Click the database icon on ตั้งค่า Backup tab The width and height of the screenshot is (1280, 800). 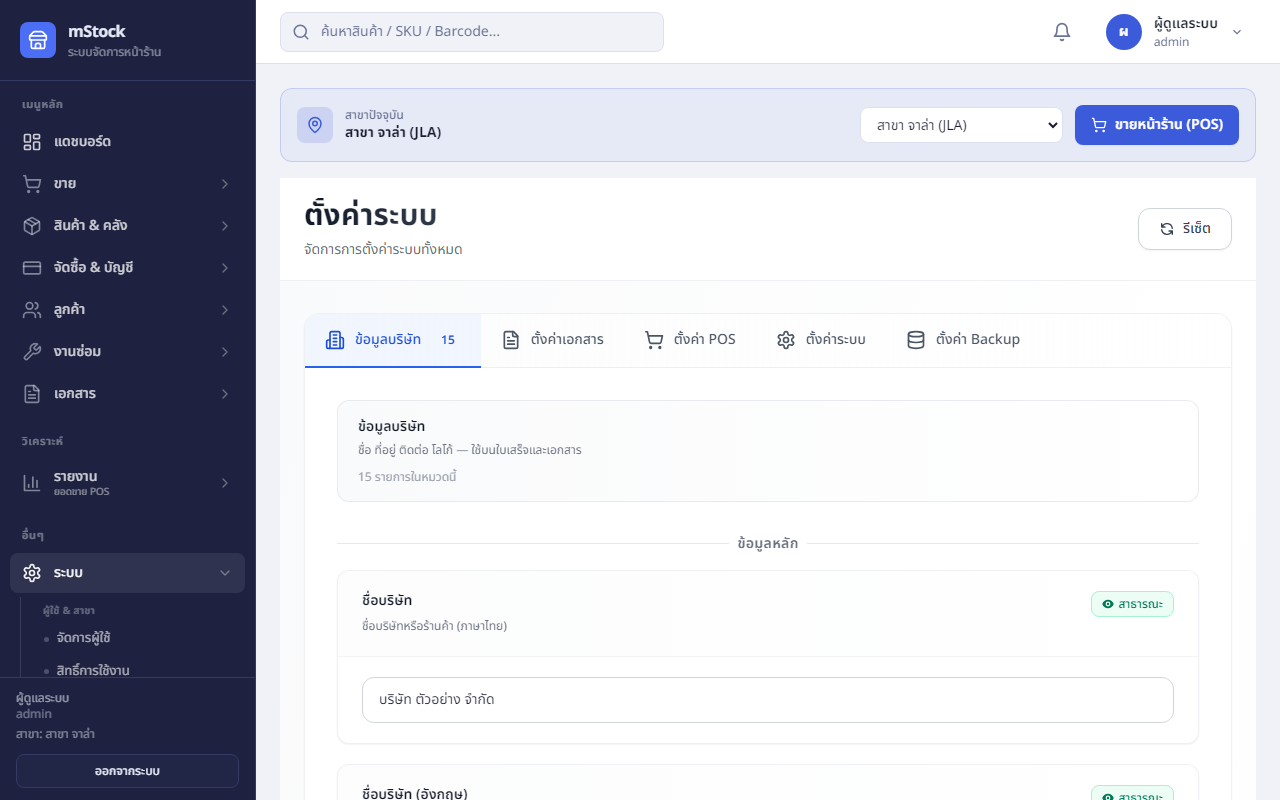click(916, 340)
